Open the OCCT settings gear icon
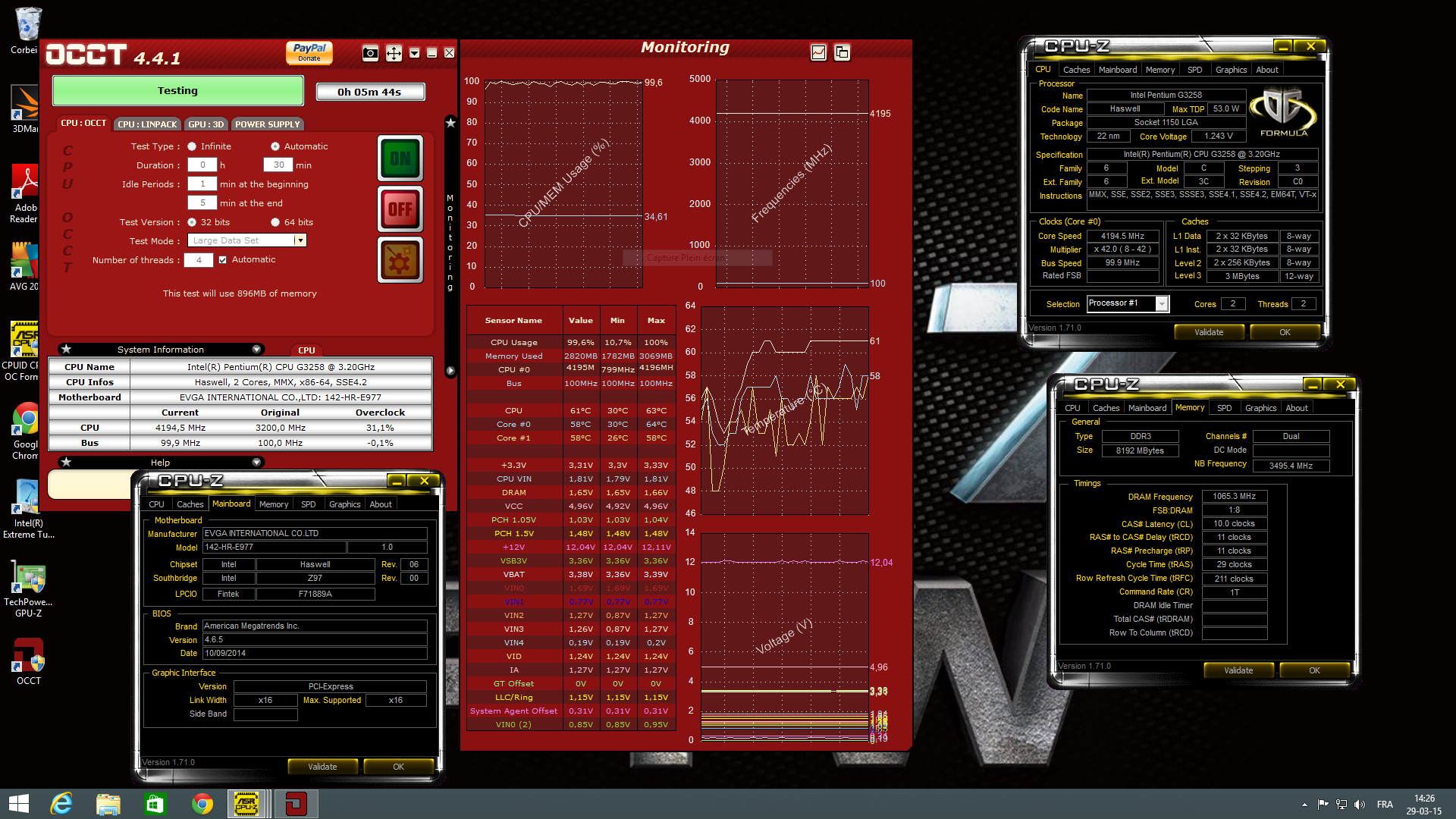 (400, 260)
